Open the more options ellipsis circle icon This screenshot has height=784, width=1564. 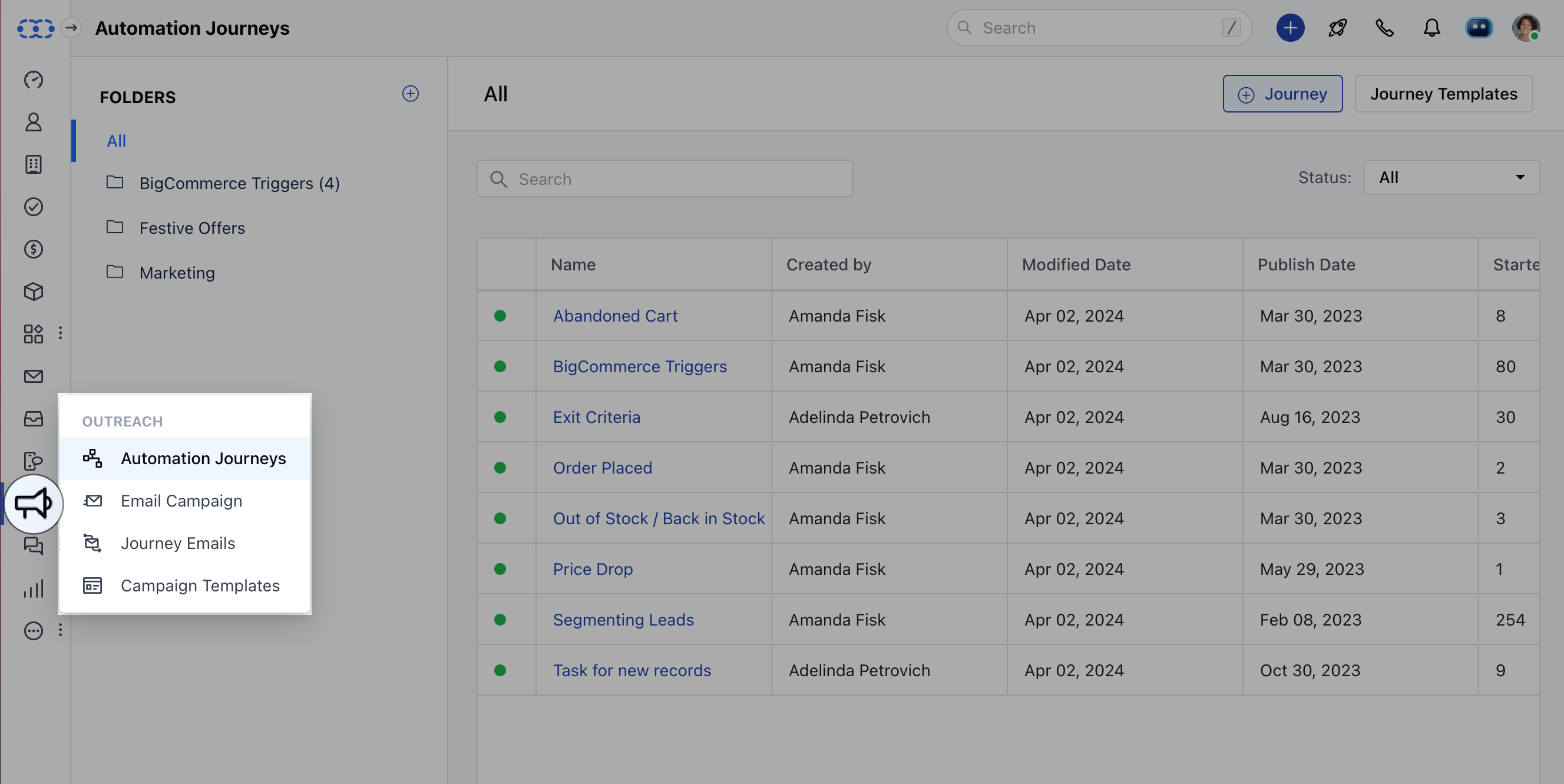tap(34, 631)
